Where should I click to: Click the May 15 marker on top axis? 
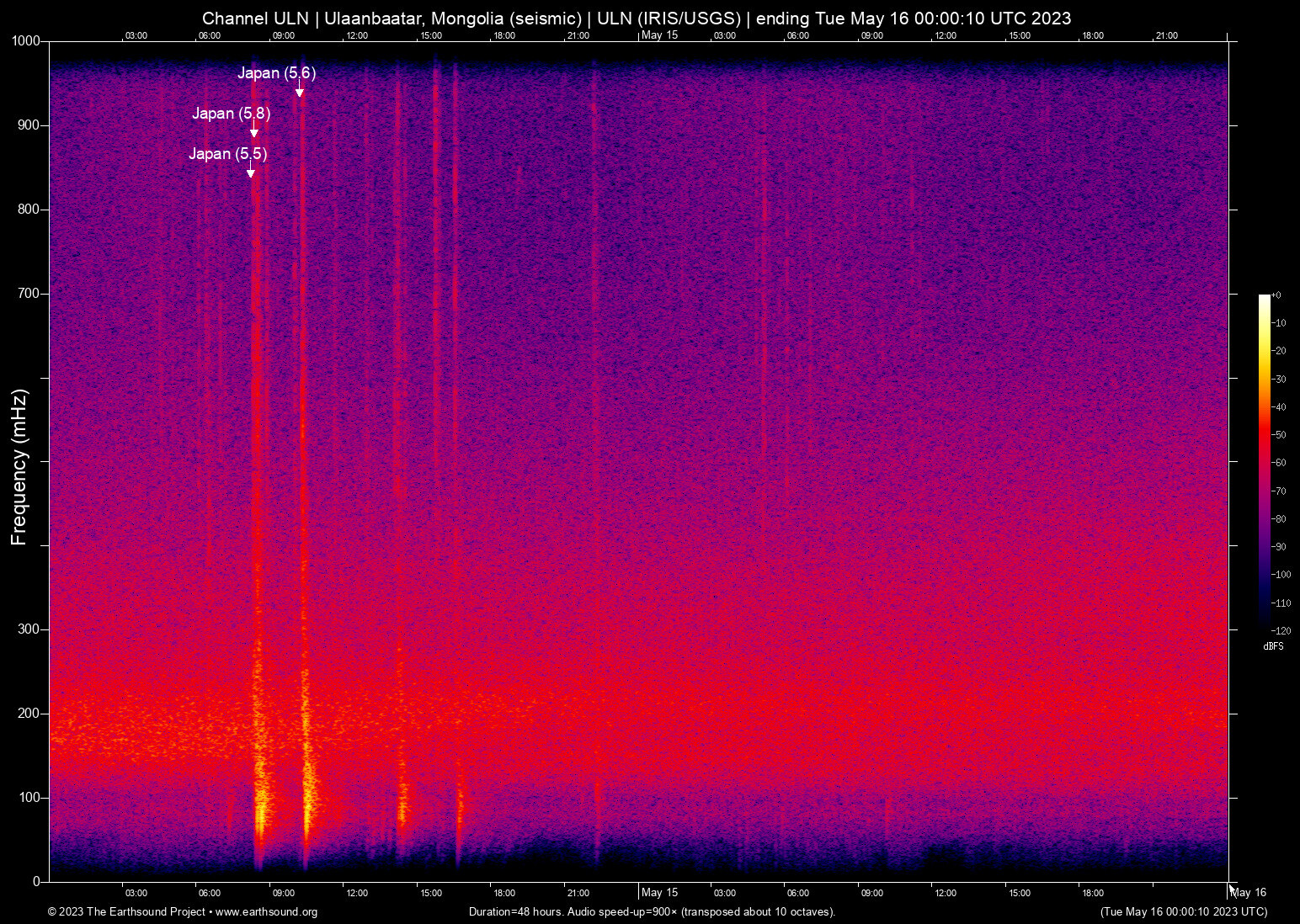click(x=659, y=35)
